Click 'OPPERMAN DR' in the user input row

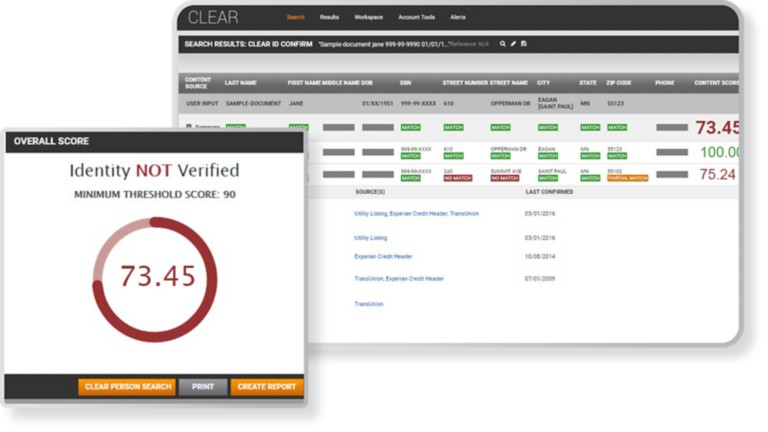click(510, 103)
